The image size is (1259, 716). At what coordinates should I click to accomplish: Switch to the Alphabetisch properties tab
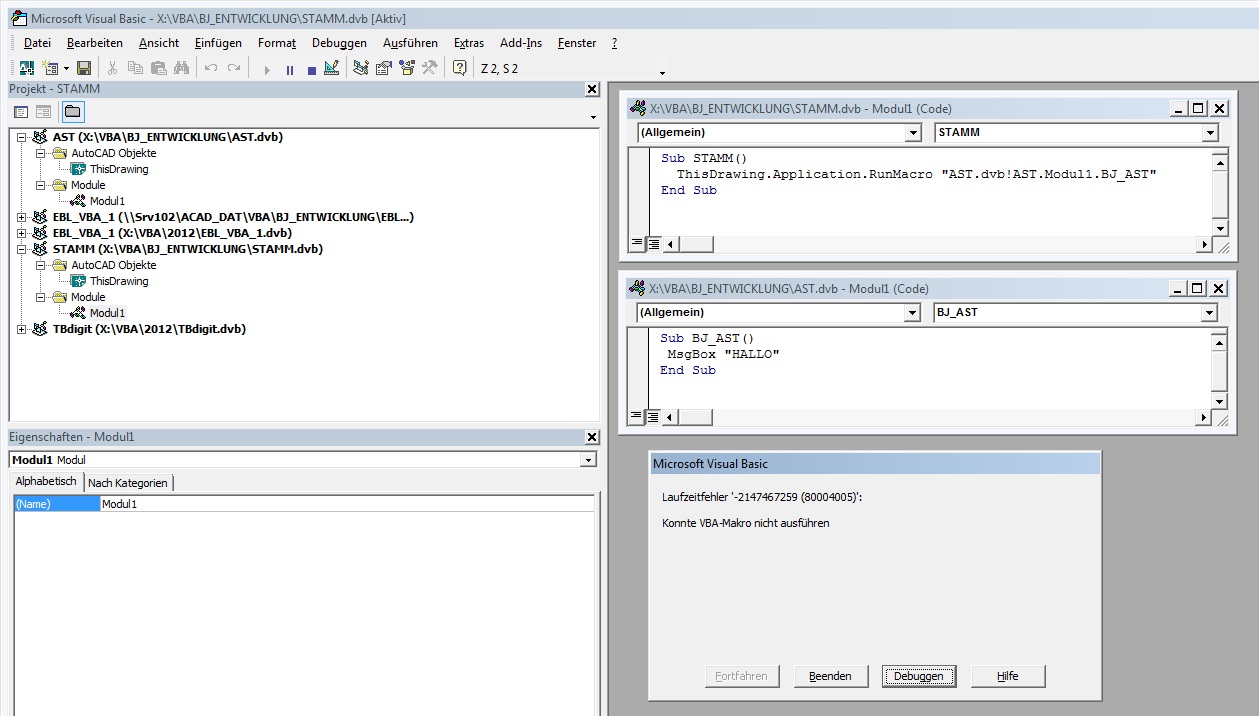coord(46,482)
